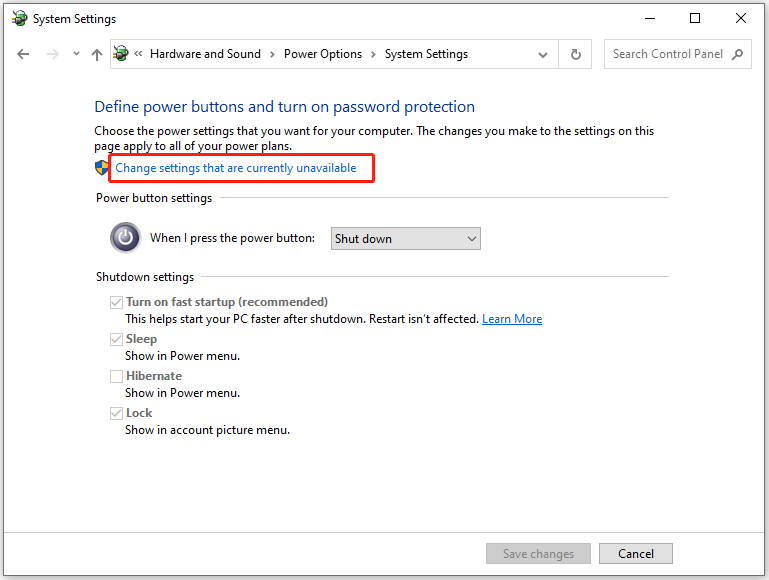
Task: Click the forward navigation arrow
Action: [52, 54]
